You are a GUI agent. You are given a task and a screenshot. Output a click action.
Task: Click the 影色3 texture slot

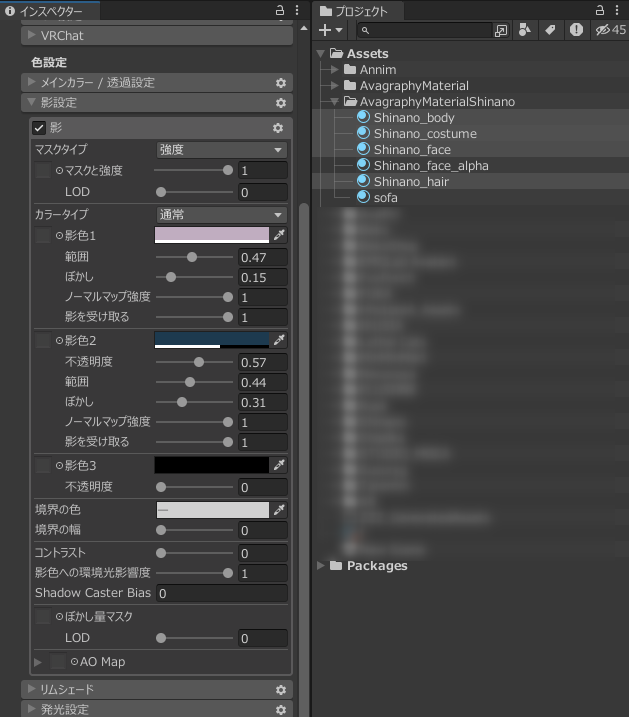[x=43, y=466]
